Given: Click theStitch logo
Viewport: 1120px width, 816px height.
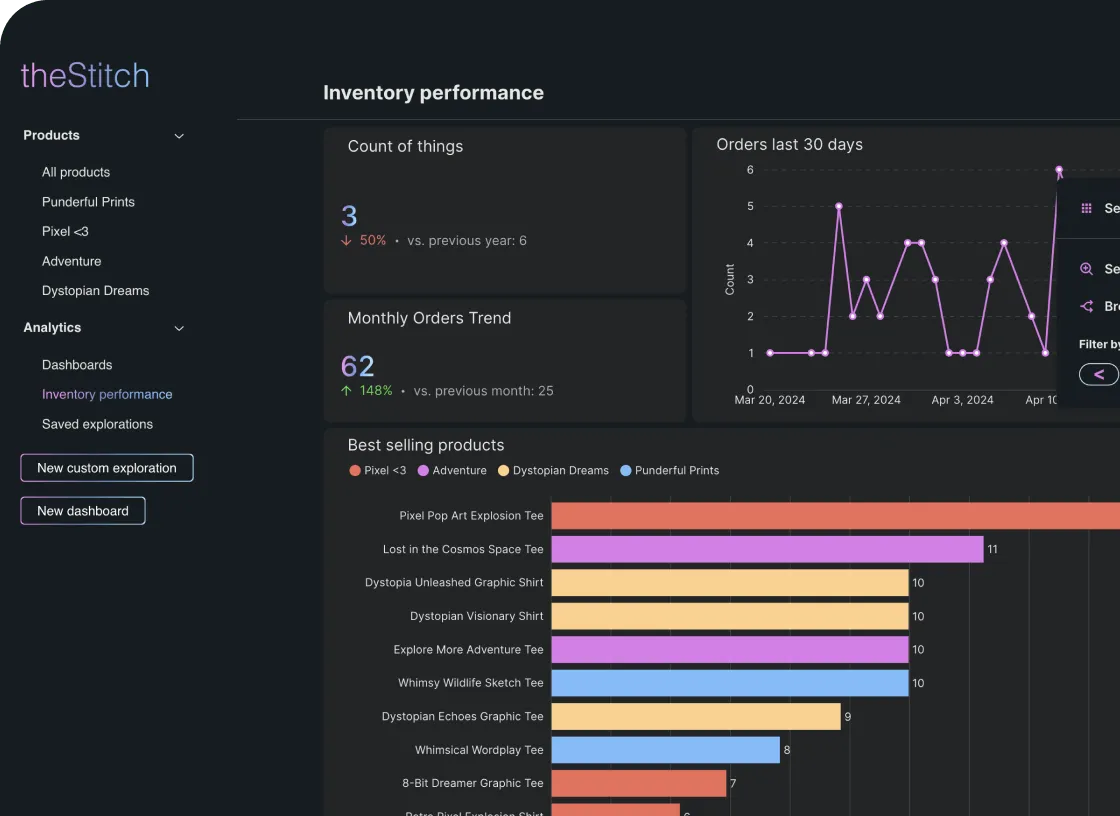Looking at the screenshot, I should click(85, 76).
